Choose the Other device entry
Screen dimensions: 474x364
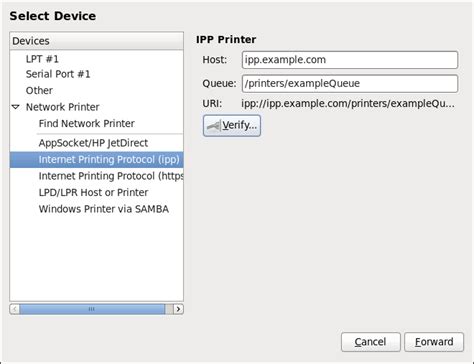coord(97,90)
